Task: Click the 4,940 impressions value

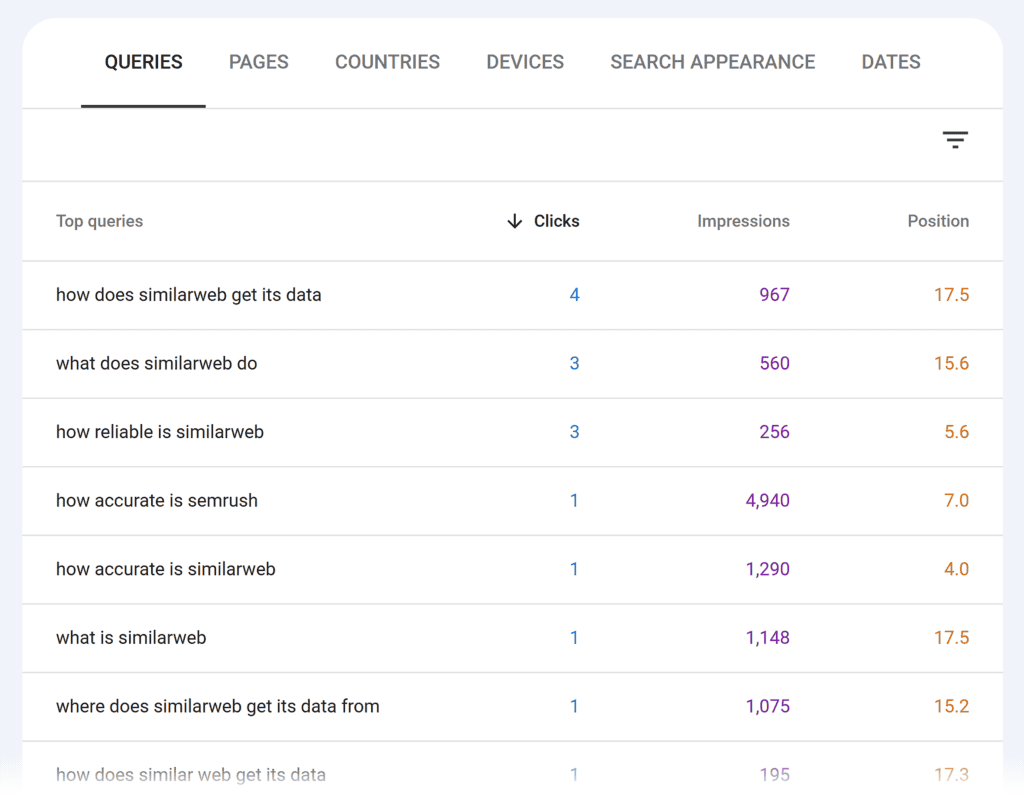Action: (x=767, y=501)
